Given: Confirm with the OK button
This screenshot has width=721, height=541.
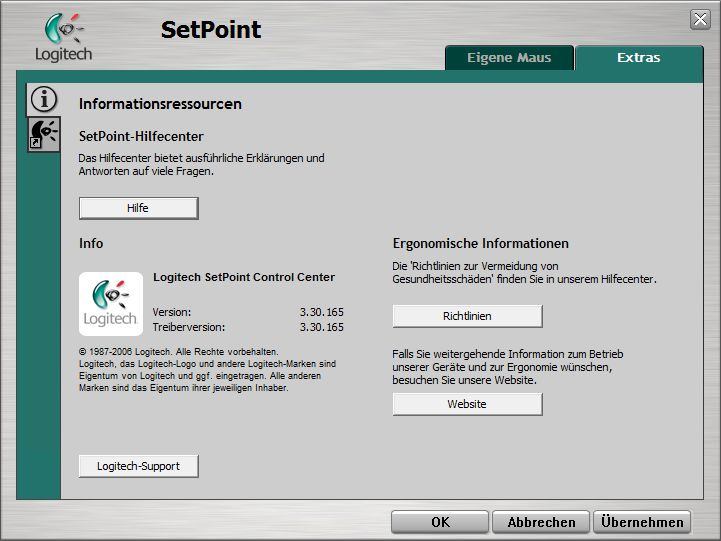Looking at the screenshot, I should [x=440, y=522].
